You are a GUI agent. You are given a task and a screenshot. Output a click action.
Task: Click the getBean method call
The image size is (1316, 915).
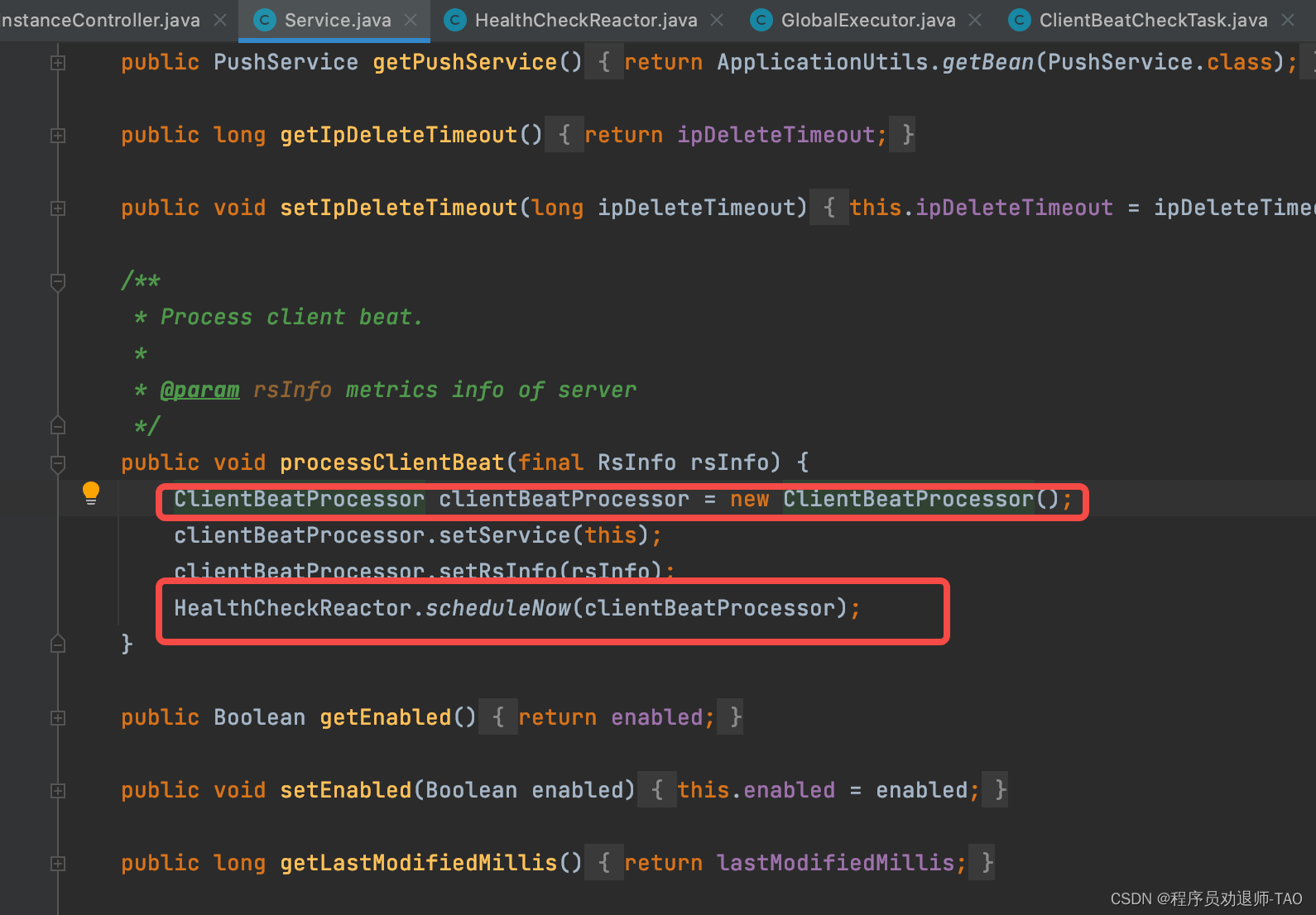pyautogui.click(x=988, y=62)
